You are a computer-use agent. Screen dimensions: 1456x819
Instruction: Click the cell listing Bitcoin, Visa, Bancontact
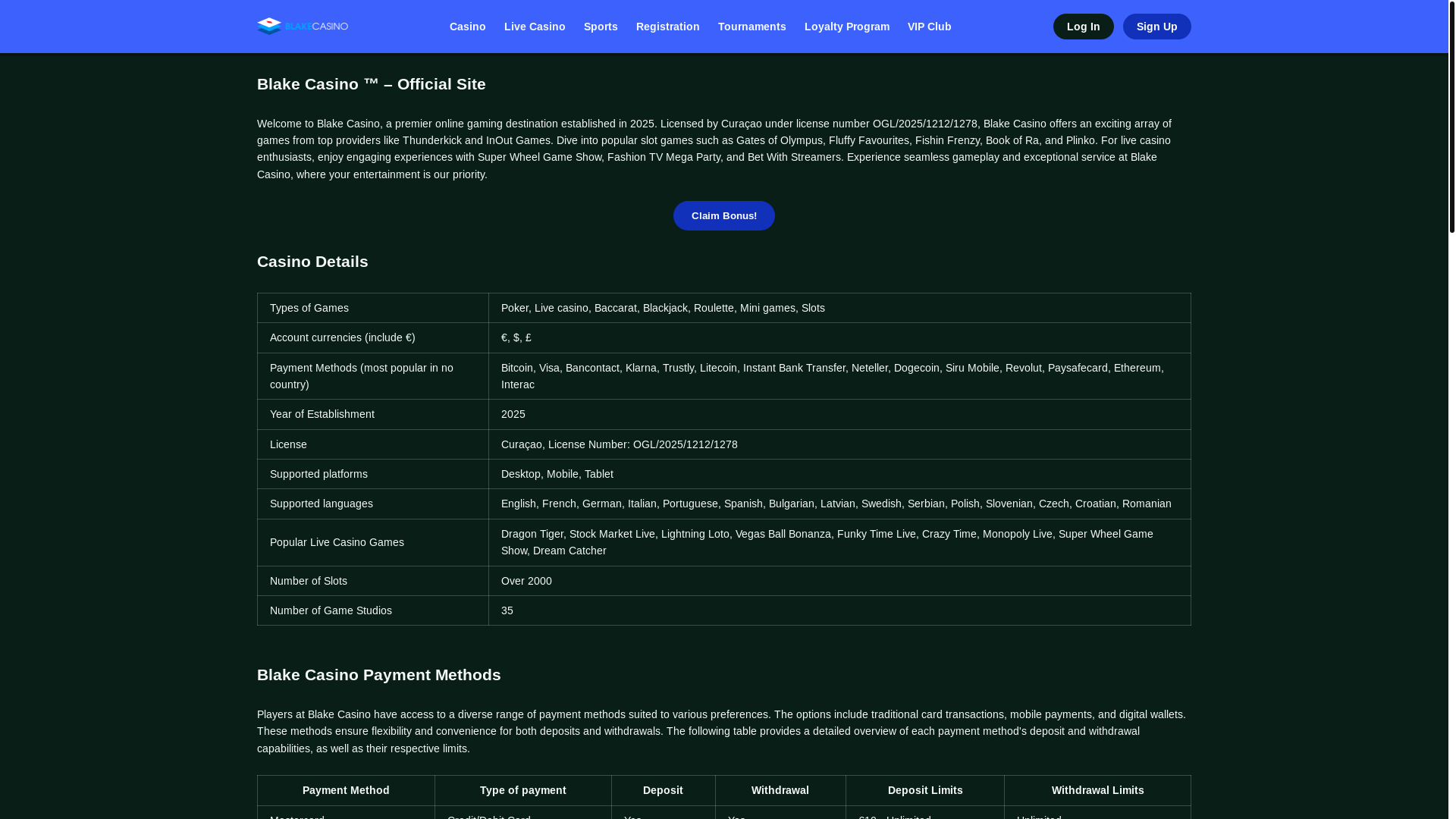(839, 376)
